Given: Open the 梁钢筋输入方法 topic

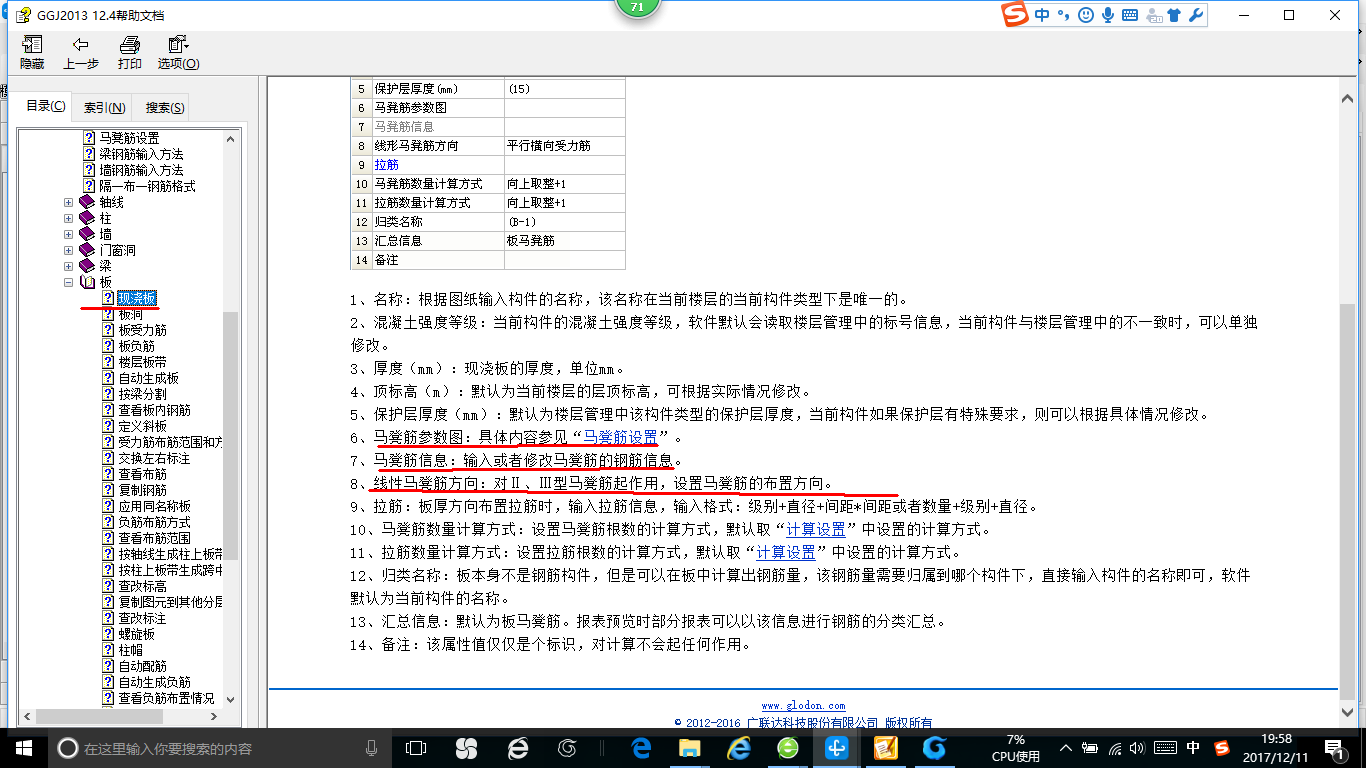Looking at the screenshot, I should tap(141, 154).
